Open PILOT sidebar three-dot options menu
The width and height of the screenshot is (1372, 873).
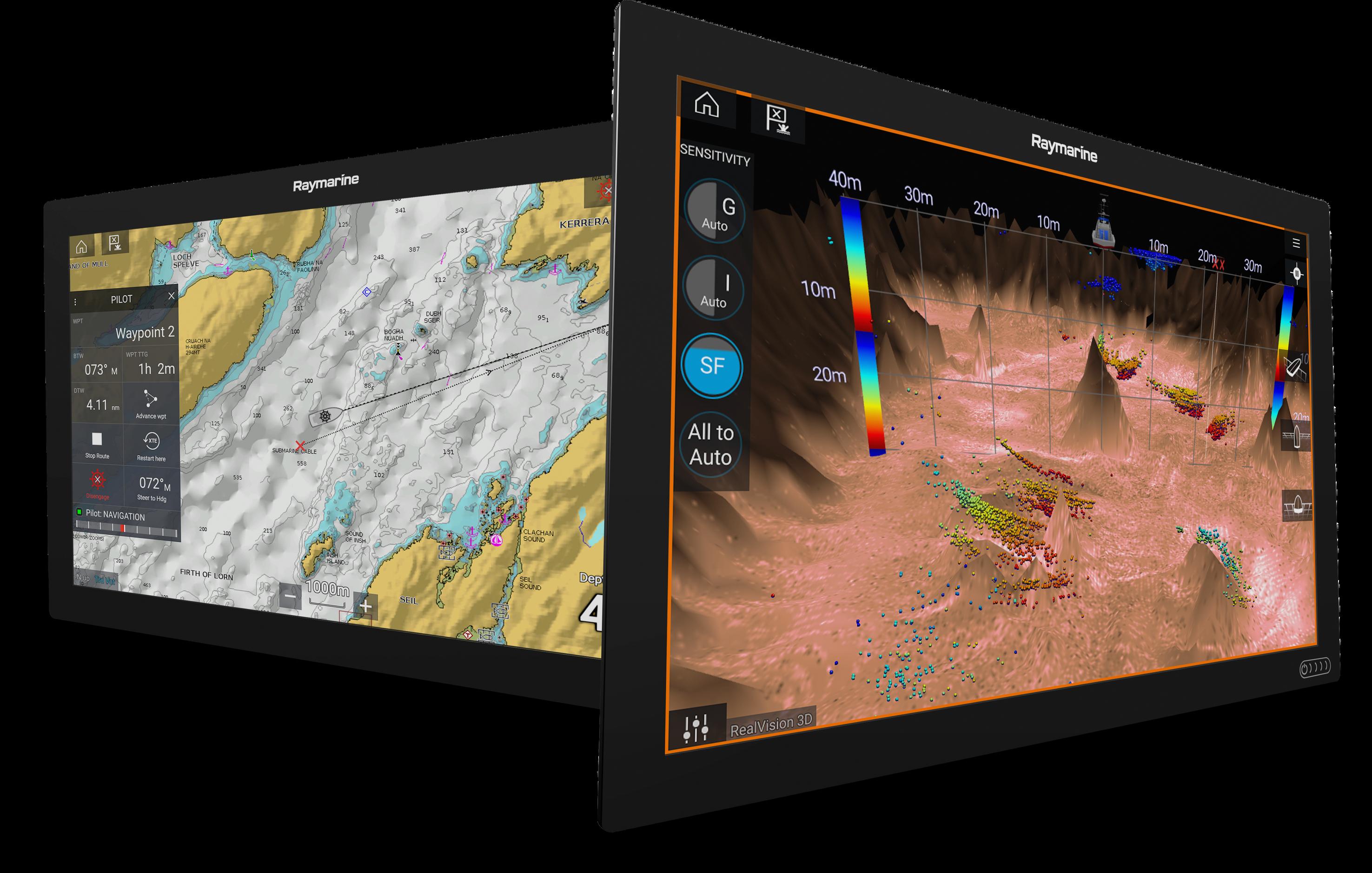point(75,302)
